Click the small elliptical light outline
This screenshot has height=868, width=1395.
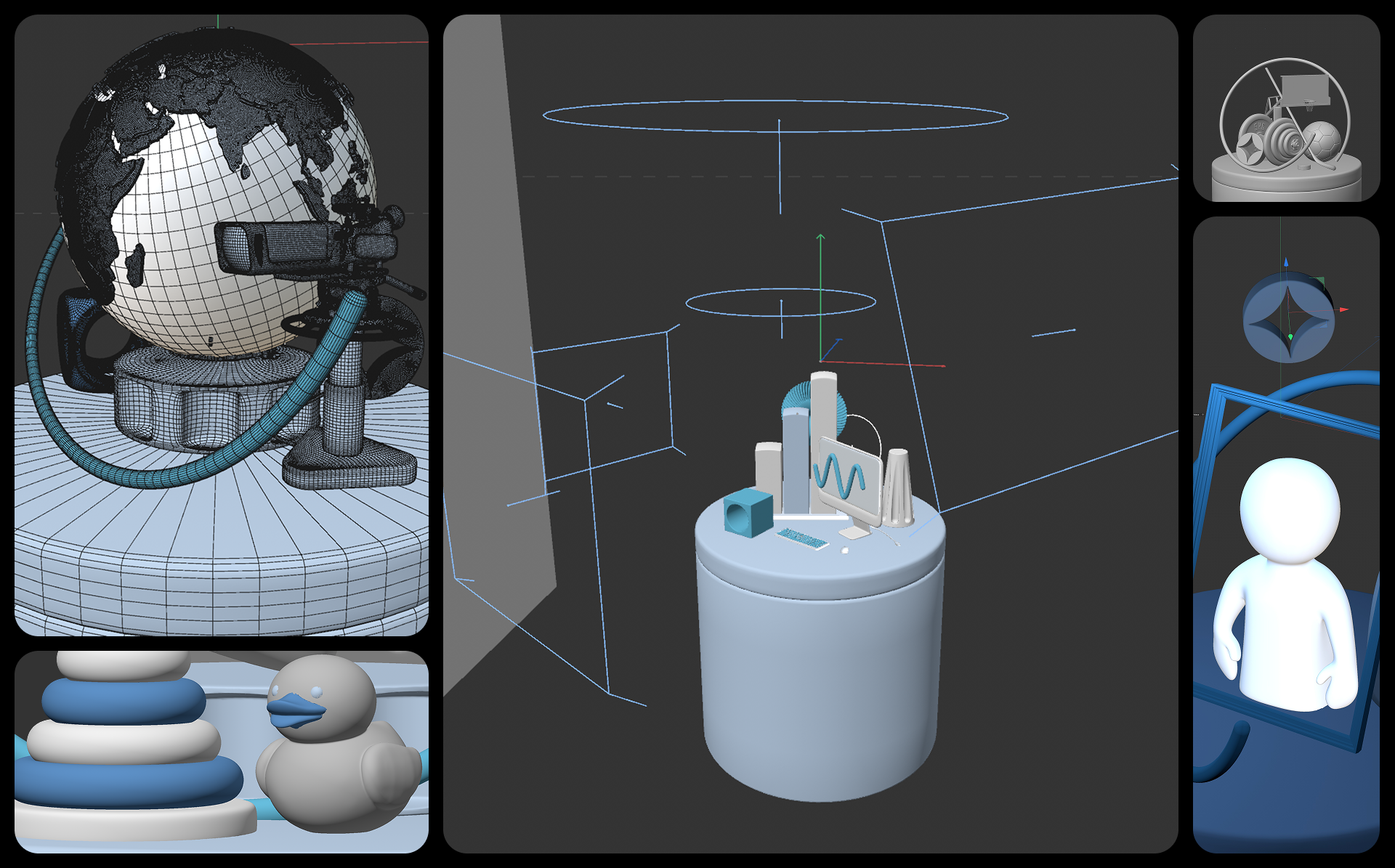(x=780, y=303)
